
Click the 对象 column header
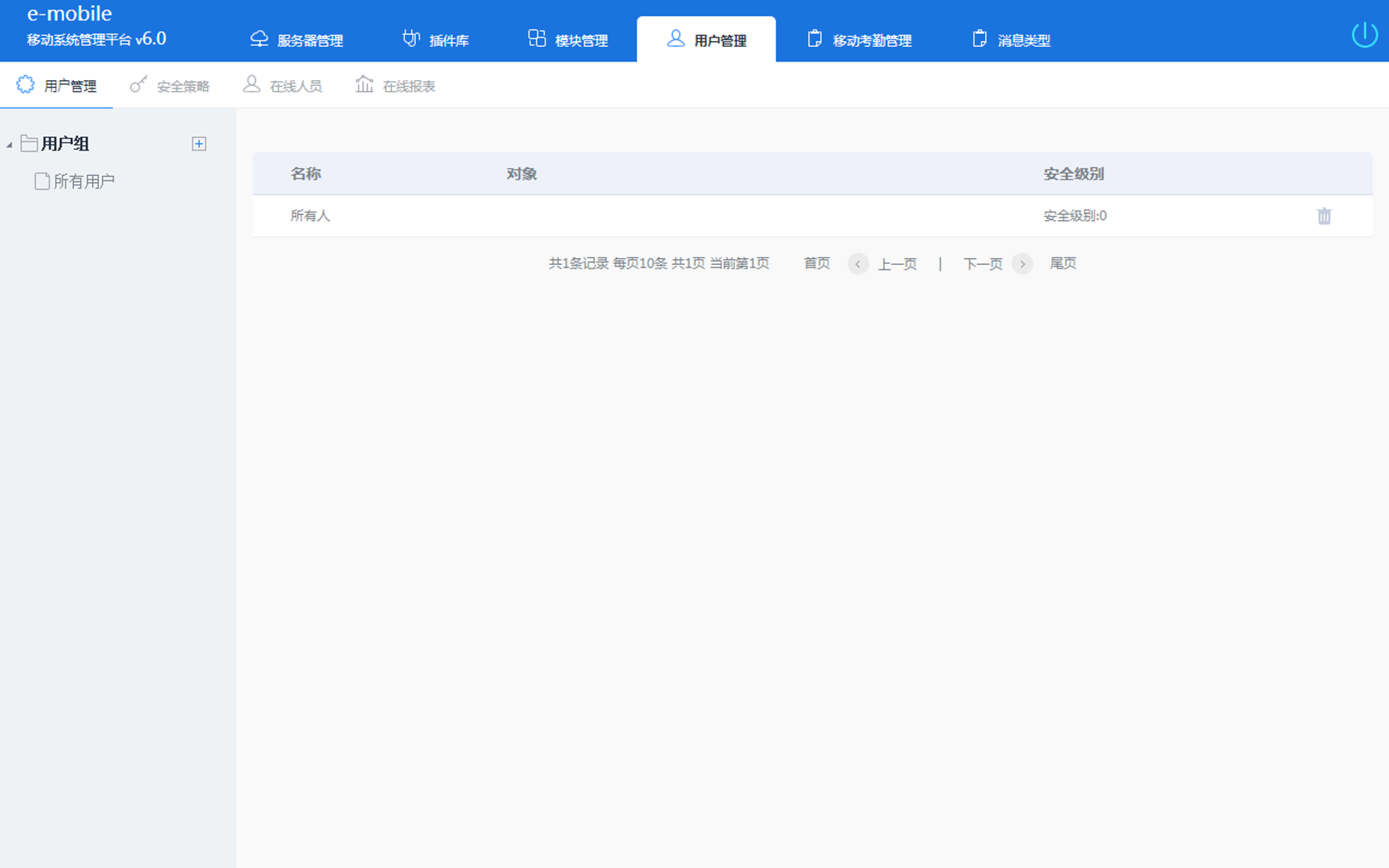pyautogui.click(x=521, y=174)
